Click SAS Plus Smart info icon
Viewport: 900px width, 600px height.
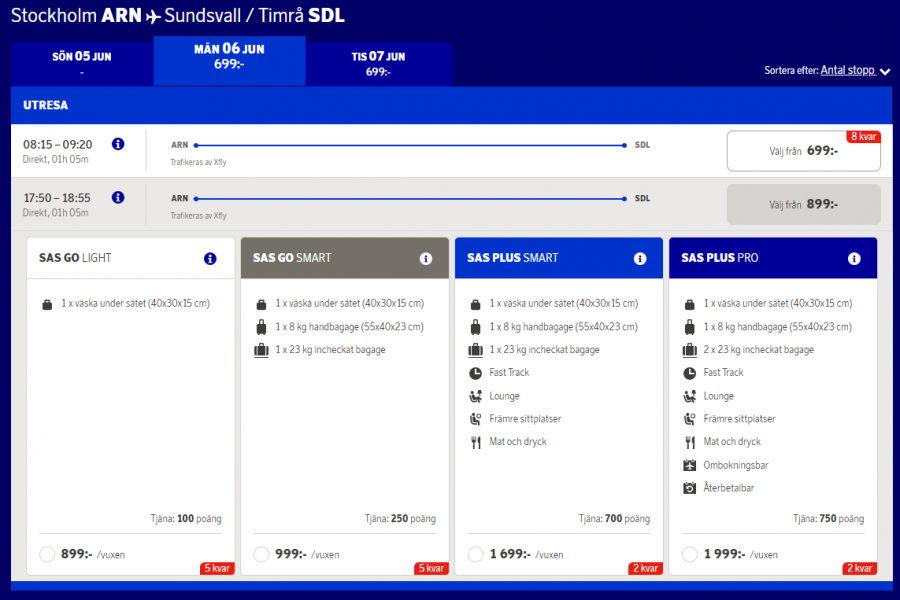(640, 258)
